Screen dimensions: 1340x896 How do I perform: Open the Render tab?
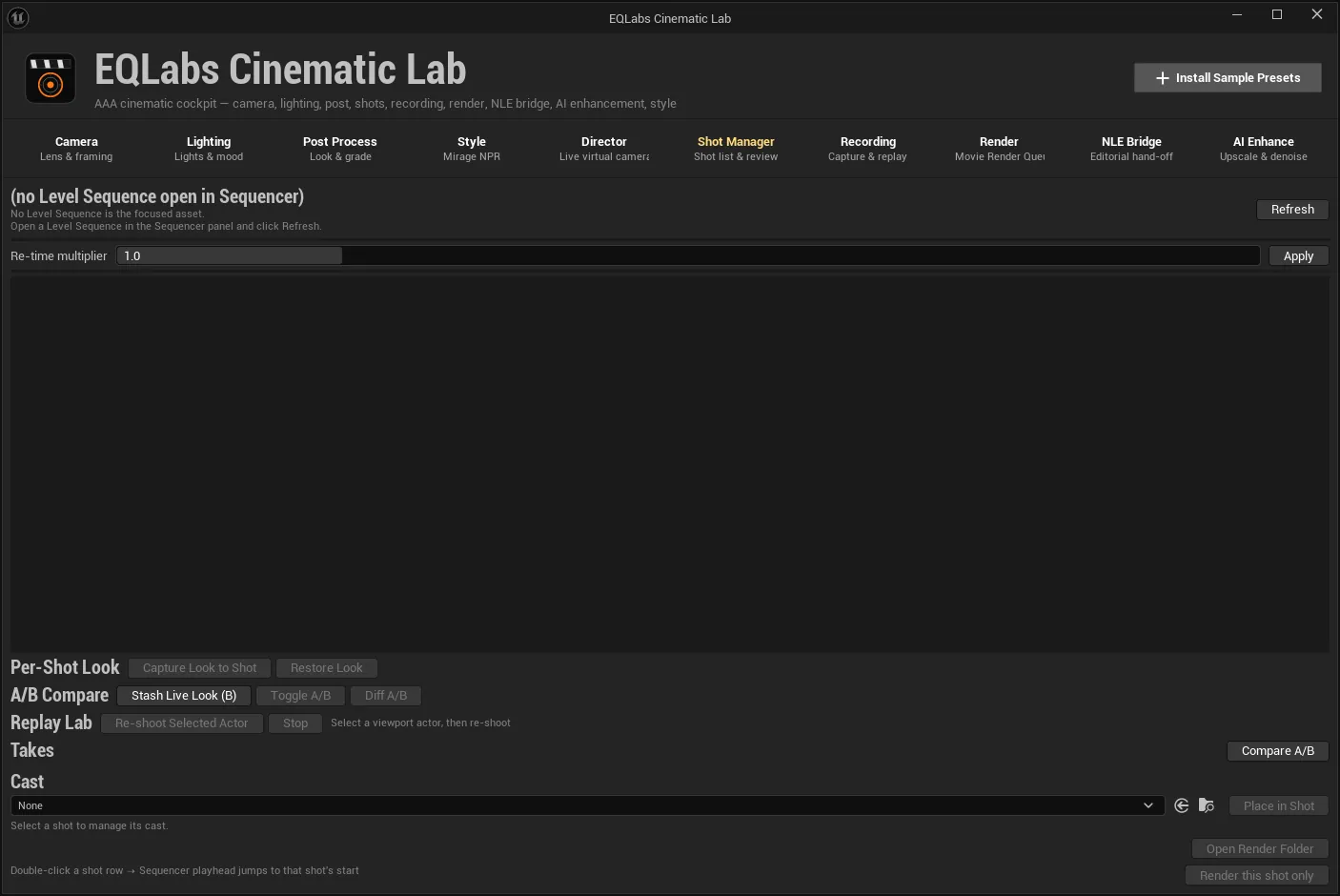(x=999, y=149)
